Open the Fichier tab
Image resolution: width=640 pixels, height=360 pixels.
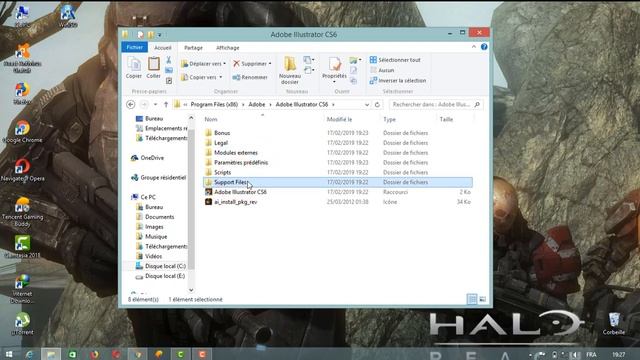point(134,47)
